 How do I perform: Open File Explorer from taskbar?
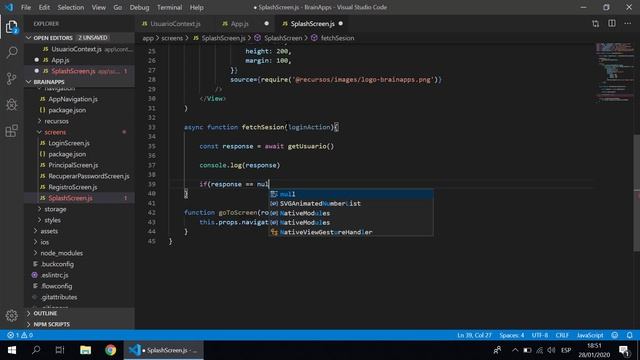click(85, 350)
